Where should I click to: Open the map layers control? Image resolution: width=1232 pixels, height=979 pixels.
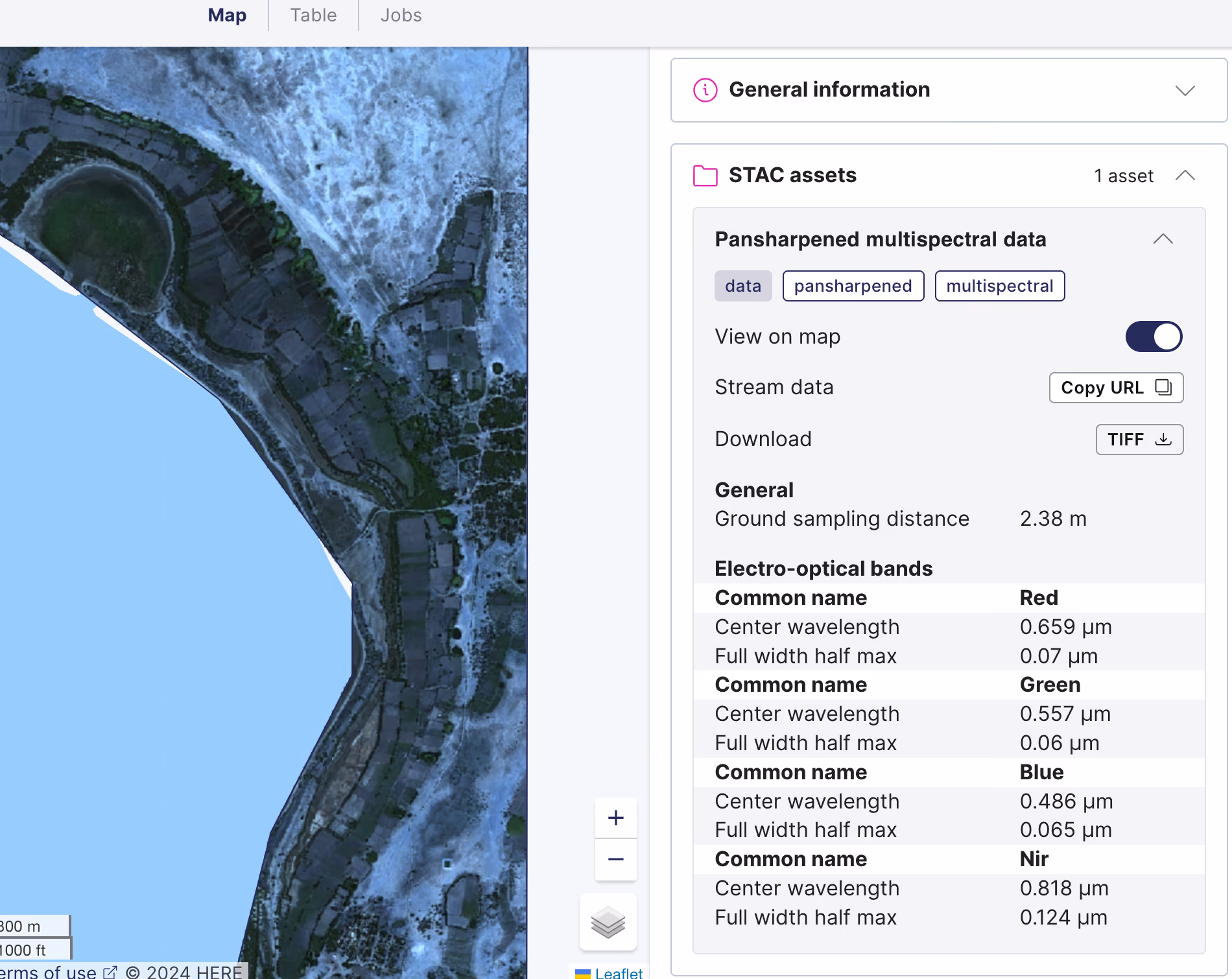(x=608, y=923)
